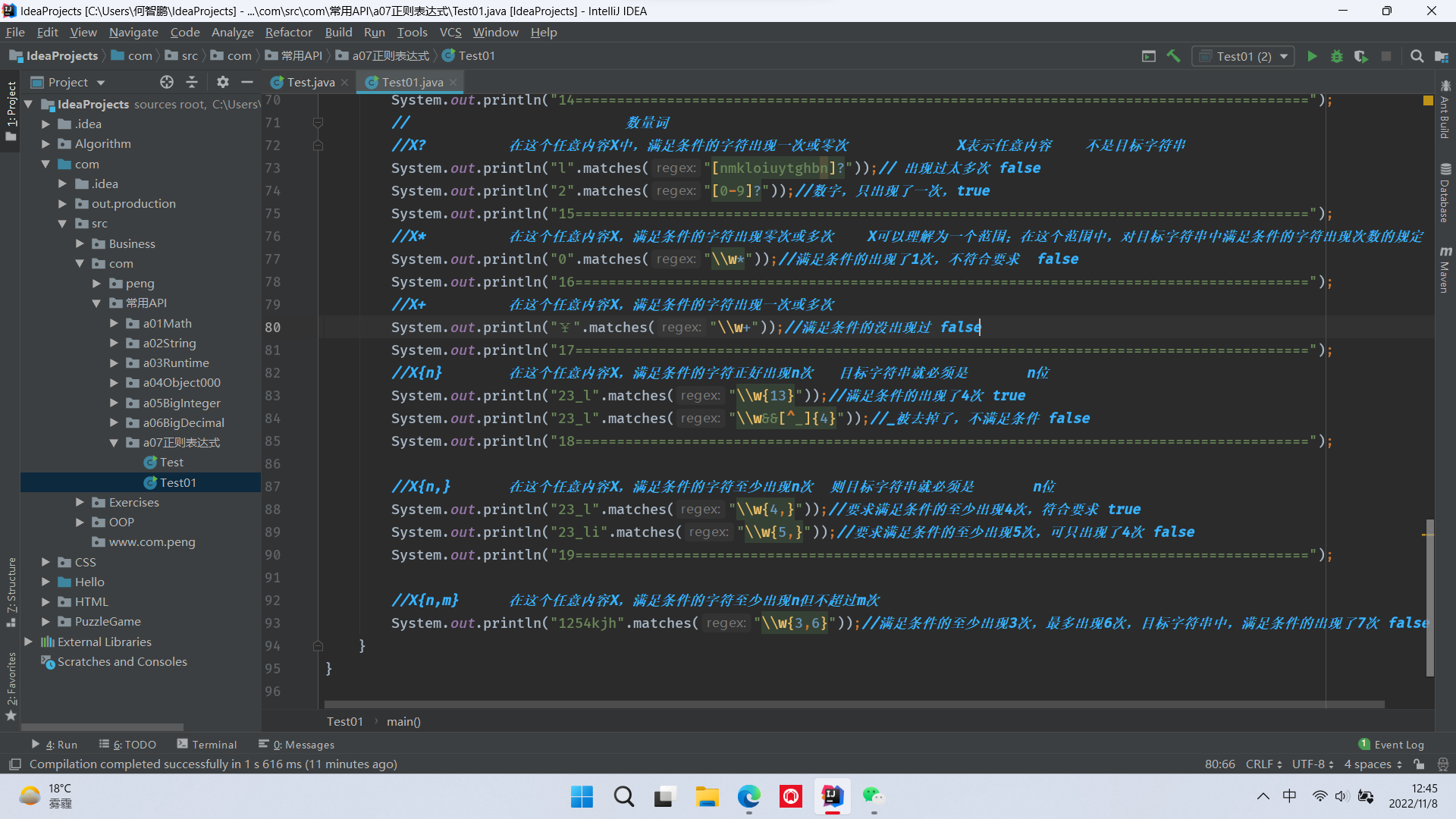Click the editor vertical scrollbar
This screenshot has width=1456, height=819.
(x=1429, y=599)
